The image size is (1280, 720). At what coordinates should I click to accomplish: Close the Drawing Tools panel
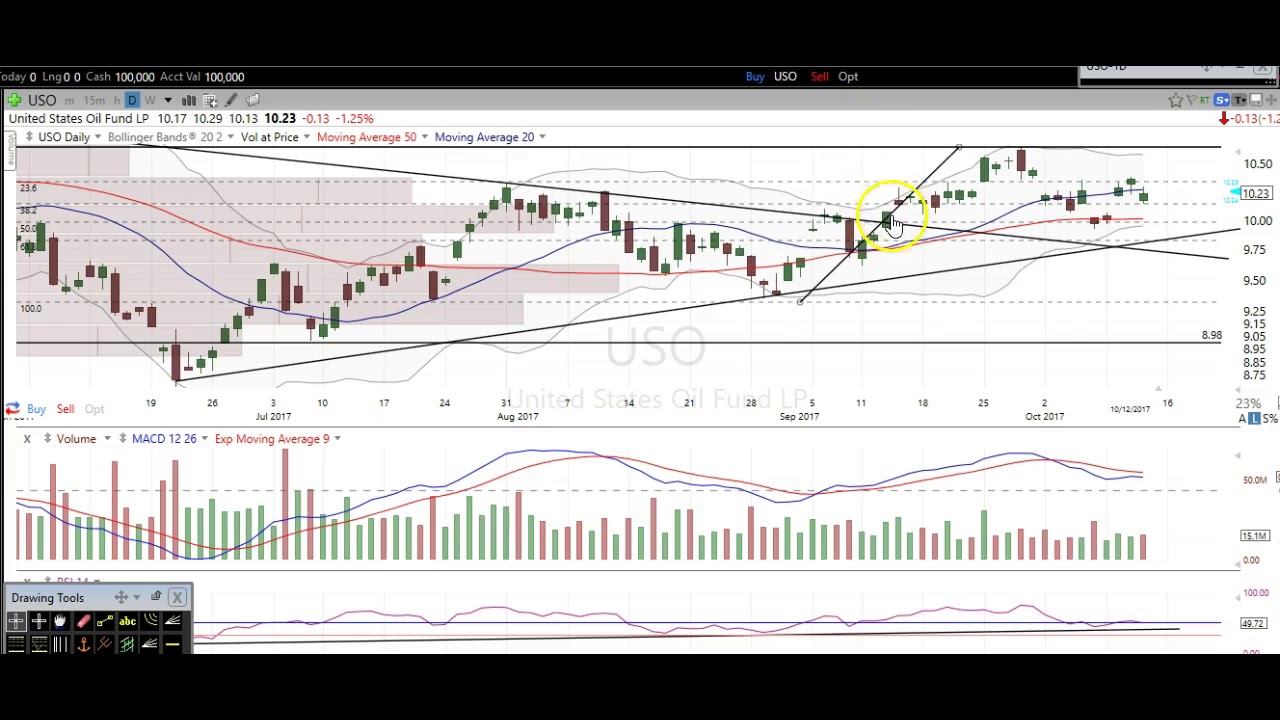point(177,597)
